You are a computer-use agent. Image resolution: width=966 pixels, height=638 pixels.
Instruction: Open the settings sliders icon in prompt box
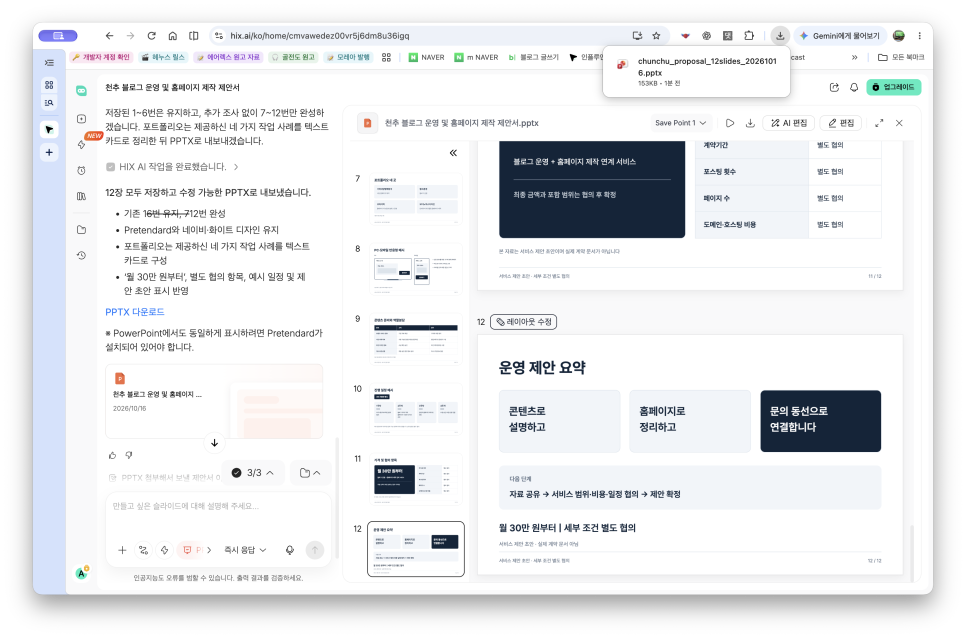144,550
